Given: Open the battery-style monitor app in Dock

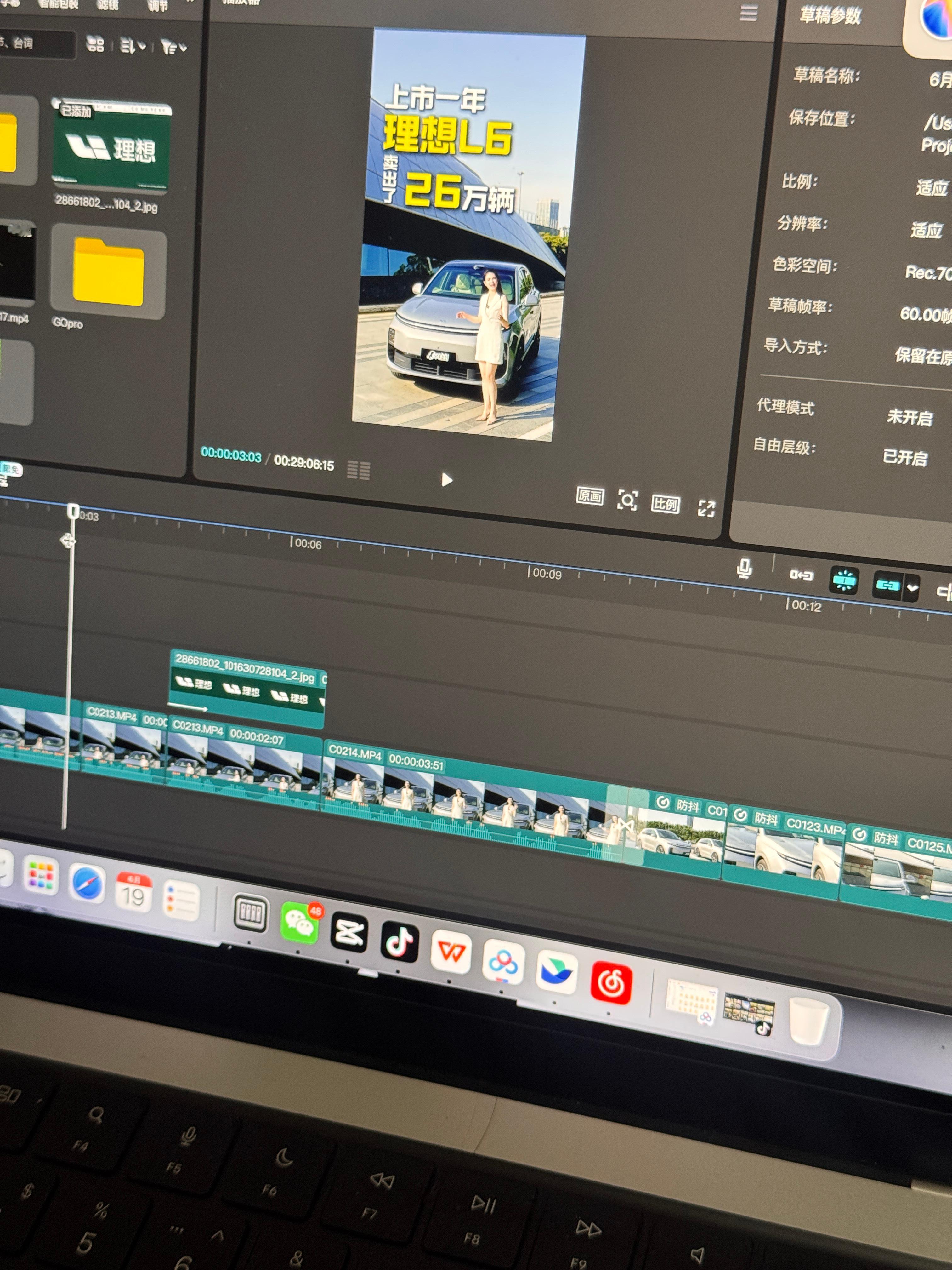Looking at the screenshot, I should 251,913.
